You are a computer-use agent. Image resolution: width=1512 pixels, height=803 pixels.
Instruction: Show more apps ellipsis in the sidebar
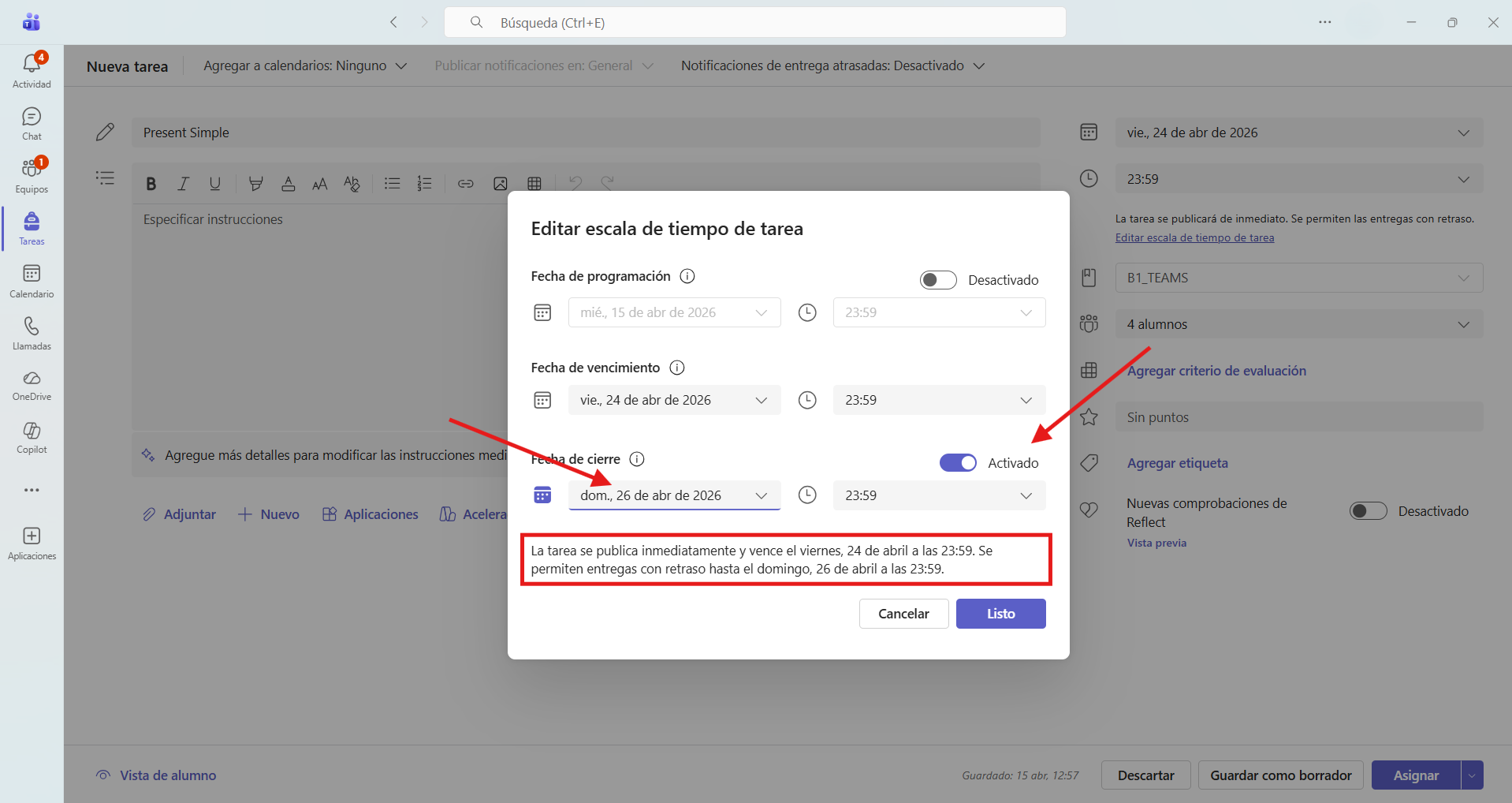[32, 490]
